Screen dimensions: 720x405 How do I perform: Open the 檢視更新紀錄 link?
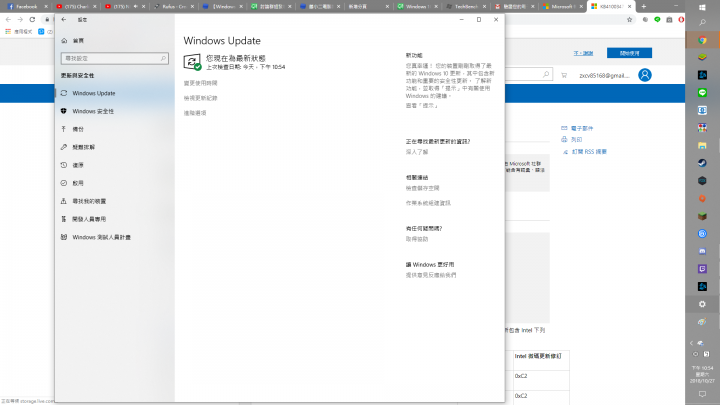201,98
